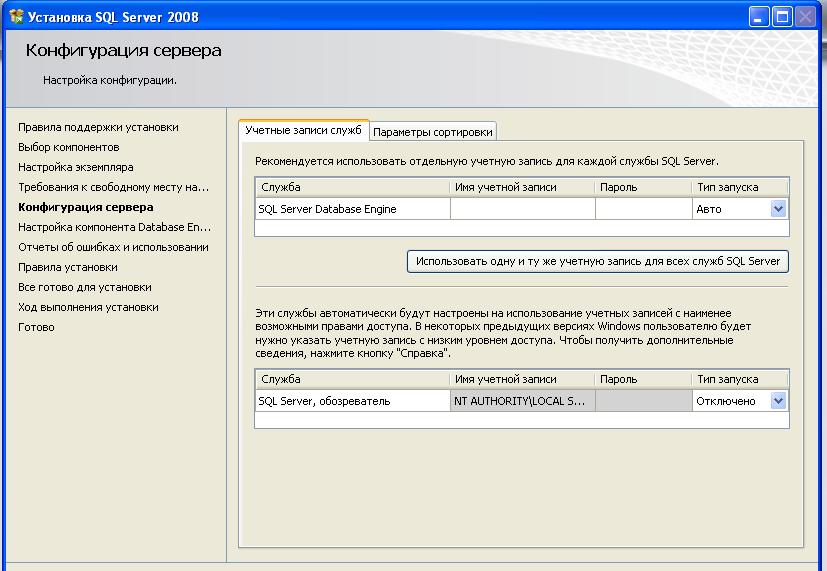The image size is (827, 571).
Task: Click Имя учетной записи header in lower table
Action: [523, 379]
